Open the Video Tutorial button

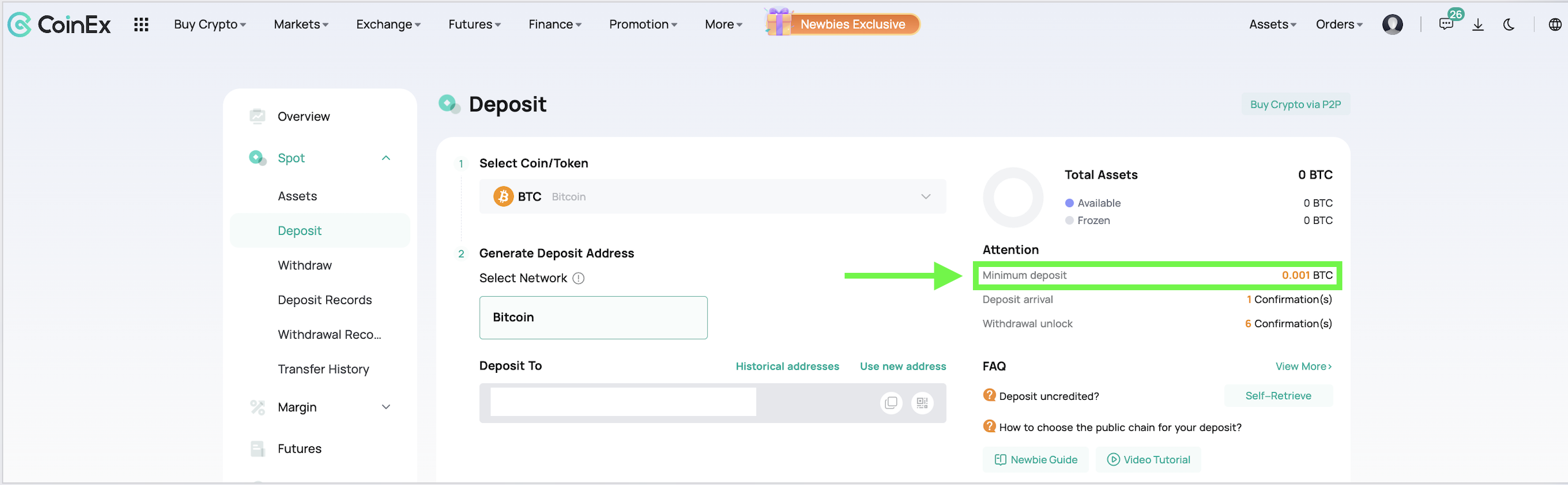click(1148, 460)
